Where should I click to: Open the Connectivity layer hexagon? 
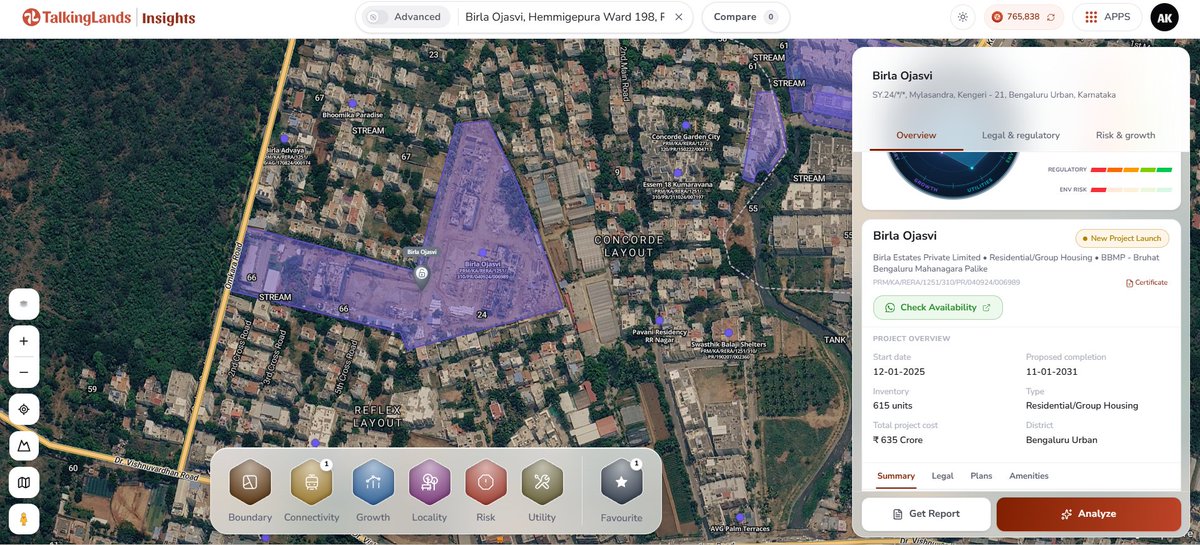pyautogui.click(x=311, y=483)
